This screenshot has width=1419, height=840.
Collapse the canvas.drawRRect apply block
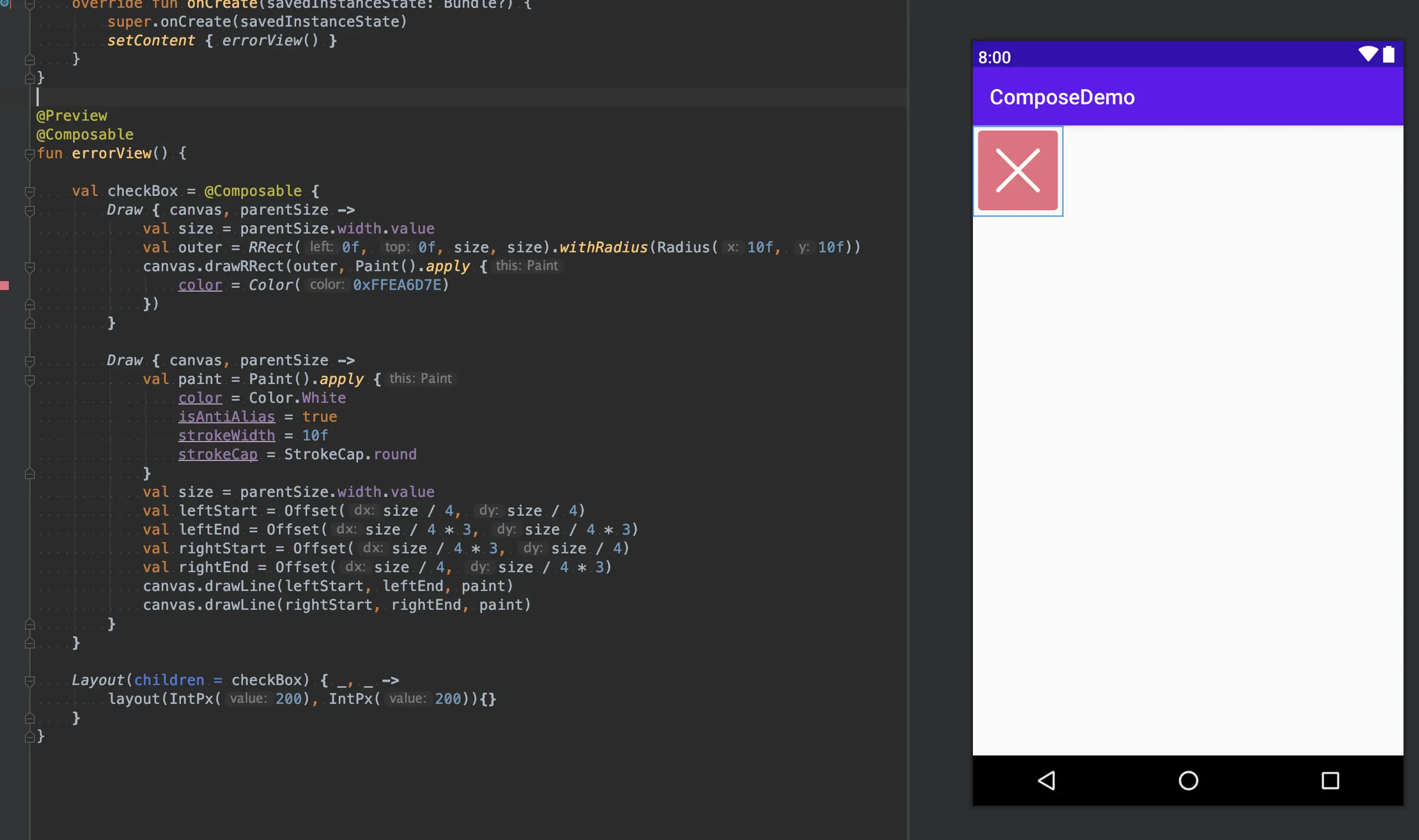coord(30,267)
